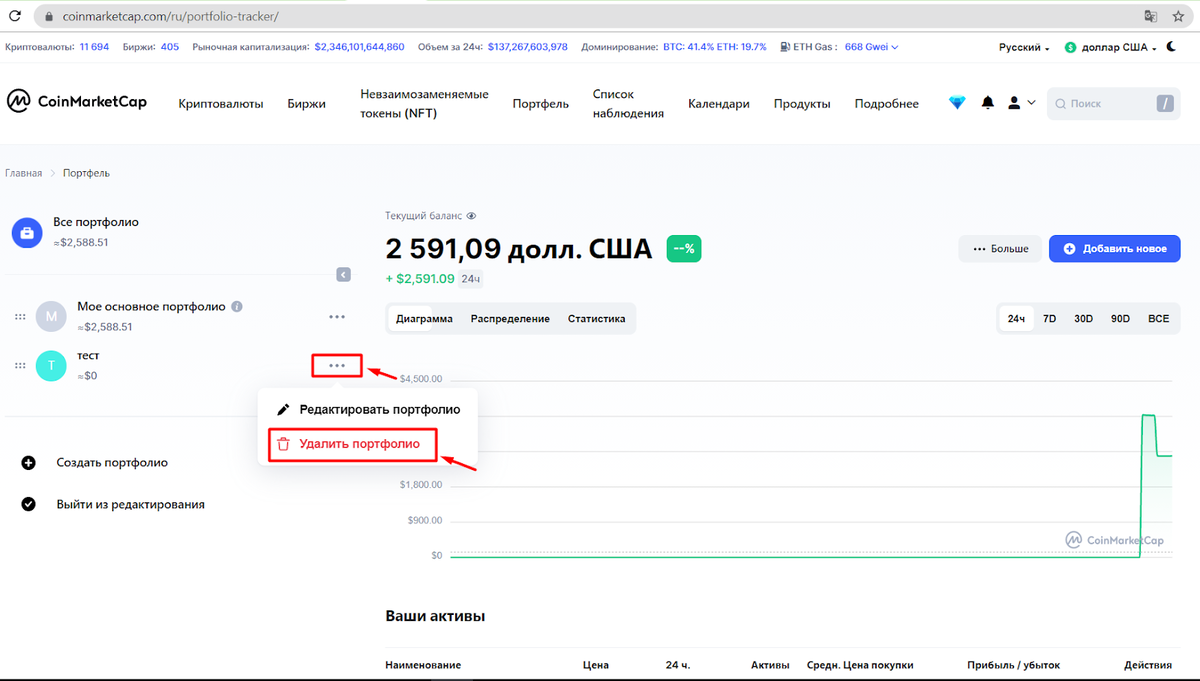
Task: Click the slash shortcut icon in search box
Action: coord(1164,103)
